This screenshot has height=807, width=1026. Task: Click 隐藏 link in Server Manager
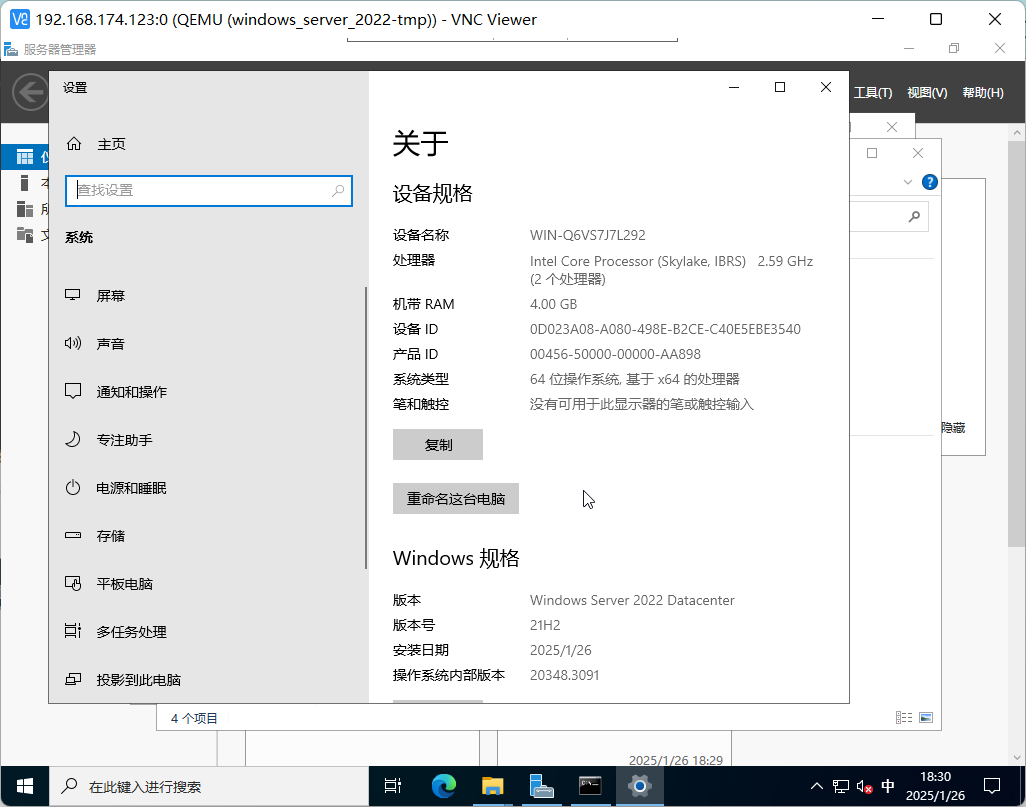pos(953,427)
